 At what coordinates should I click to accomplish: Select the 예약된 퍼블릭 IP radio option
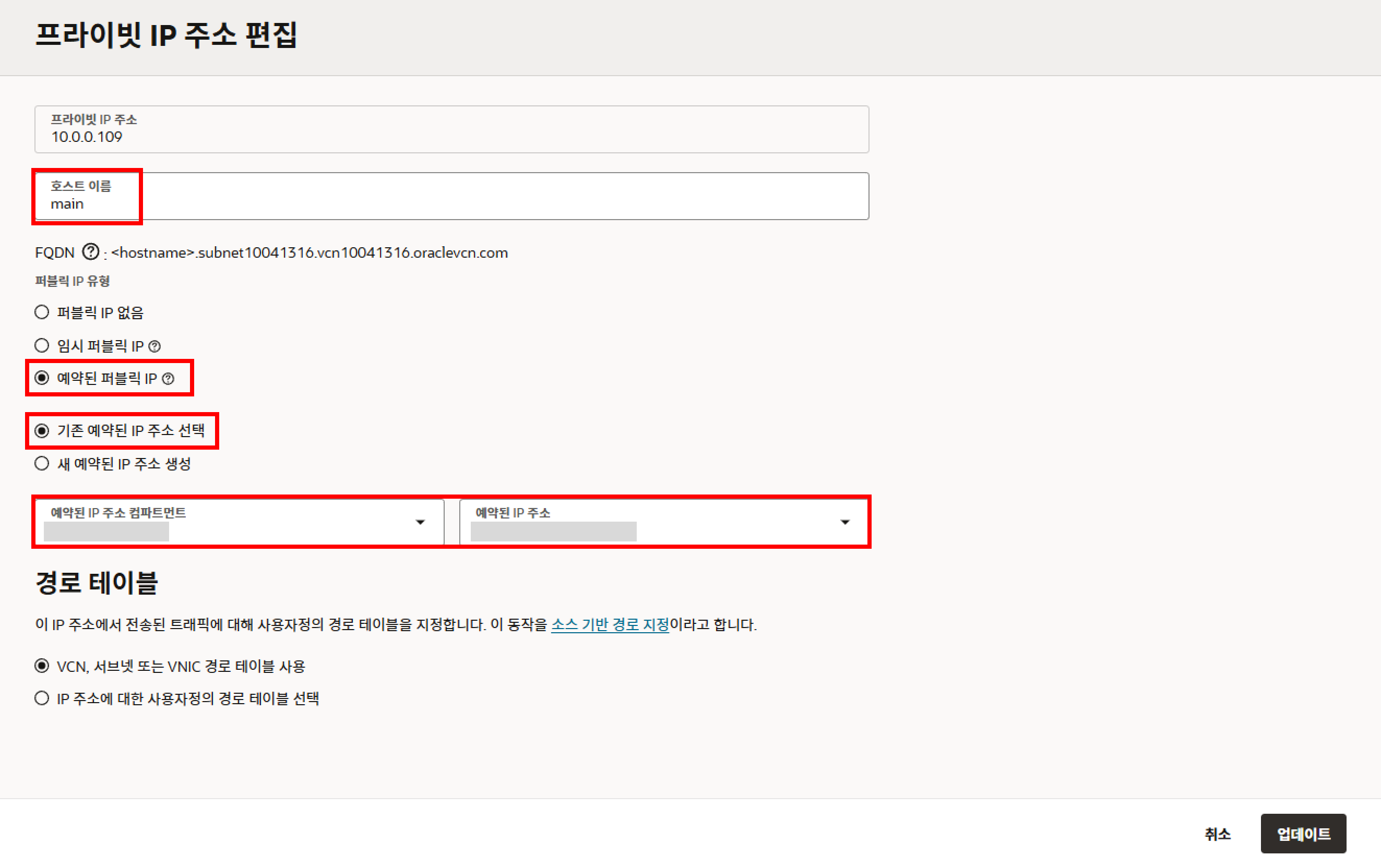click(x=42, y=378)
